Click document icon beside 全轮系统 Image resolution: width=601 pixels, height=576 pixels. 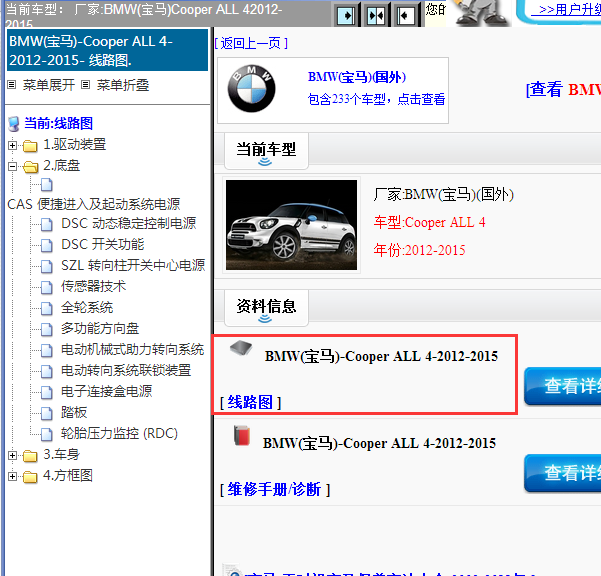click(47, 309)
